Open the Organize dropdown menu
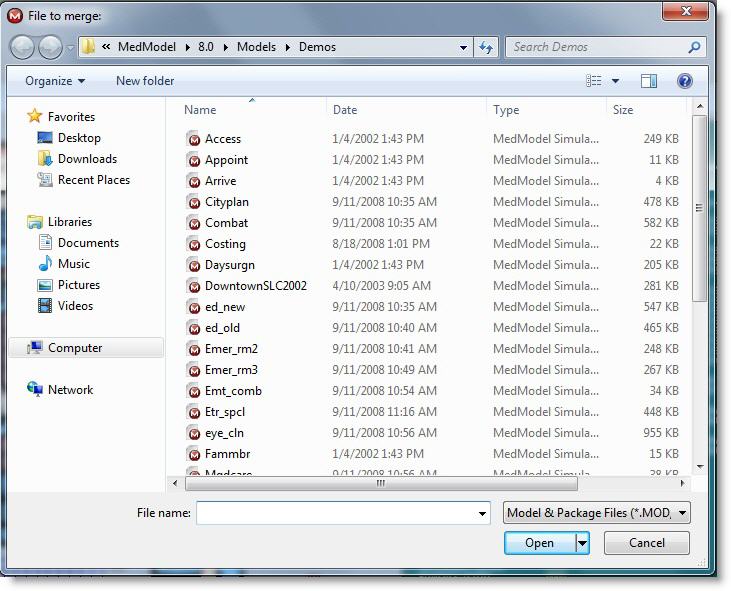The image size is (731, 591). click(55, 81)
